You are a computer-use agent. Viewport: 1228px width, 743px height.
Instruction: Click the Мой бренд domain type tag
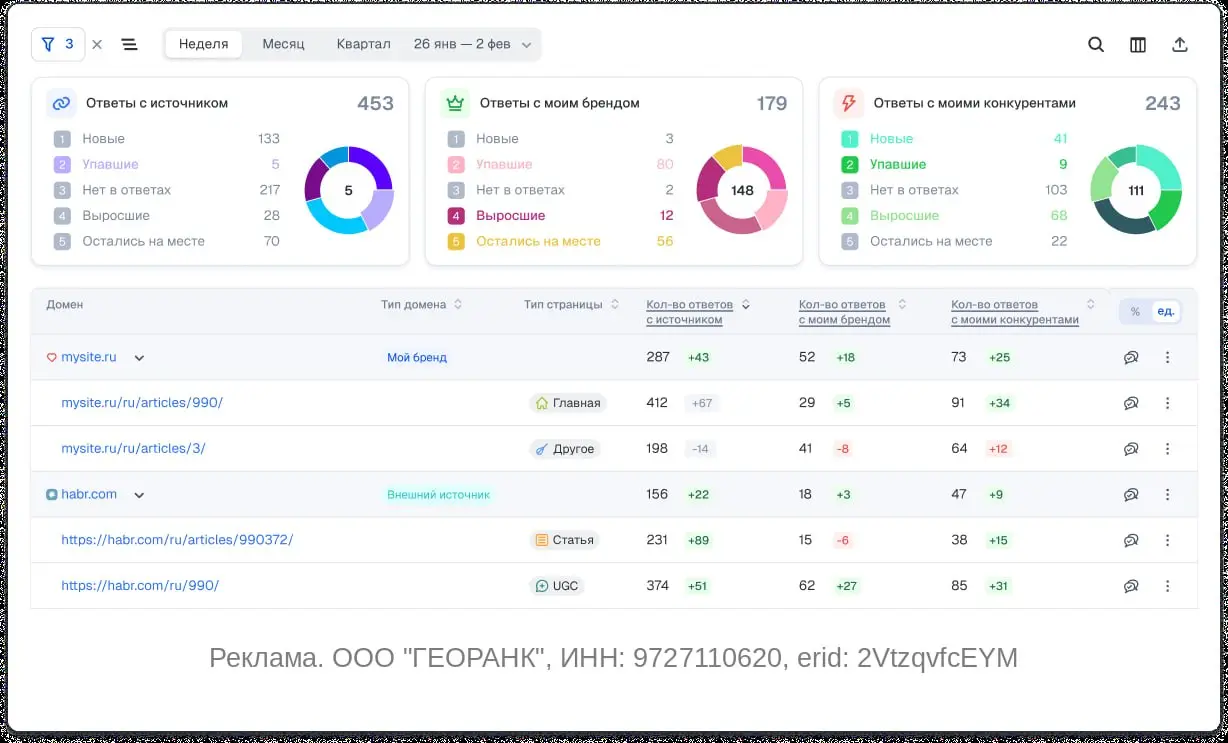coord(417,357)
